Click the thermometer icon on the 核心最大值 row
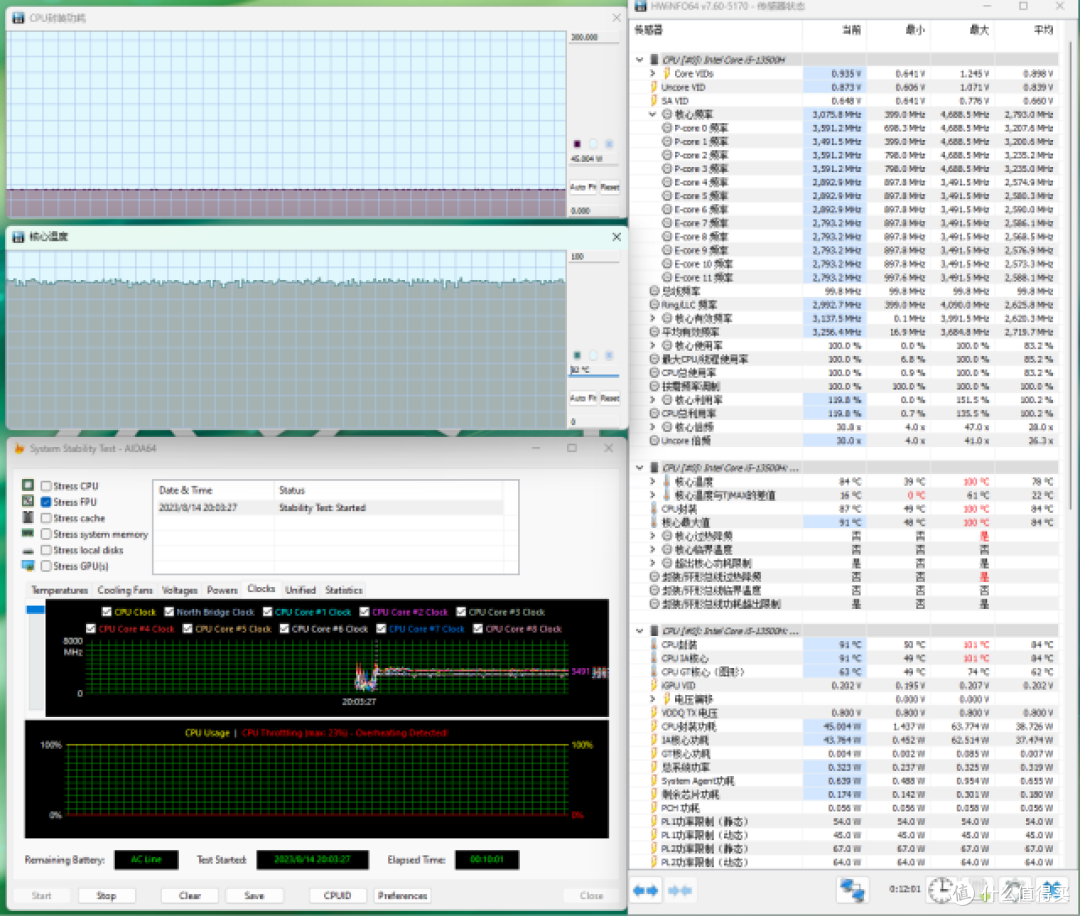Screen dimensions: 1080x916 pyautogui.click(x=654, y=523)
